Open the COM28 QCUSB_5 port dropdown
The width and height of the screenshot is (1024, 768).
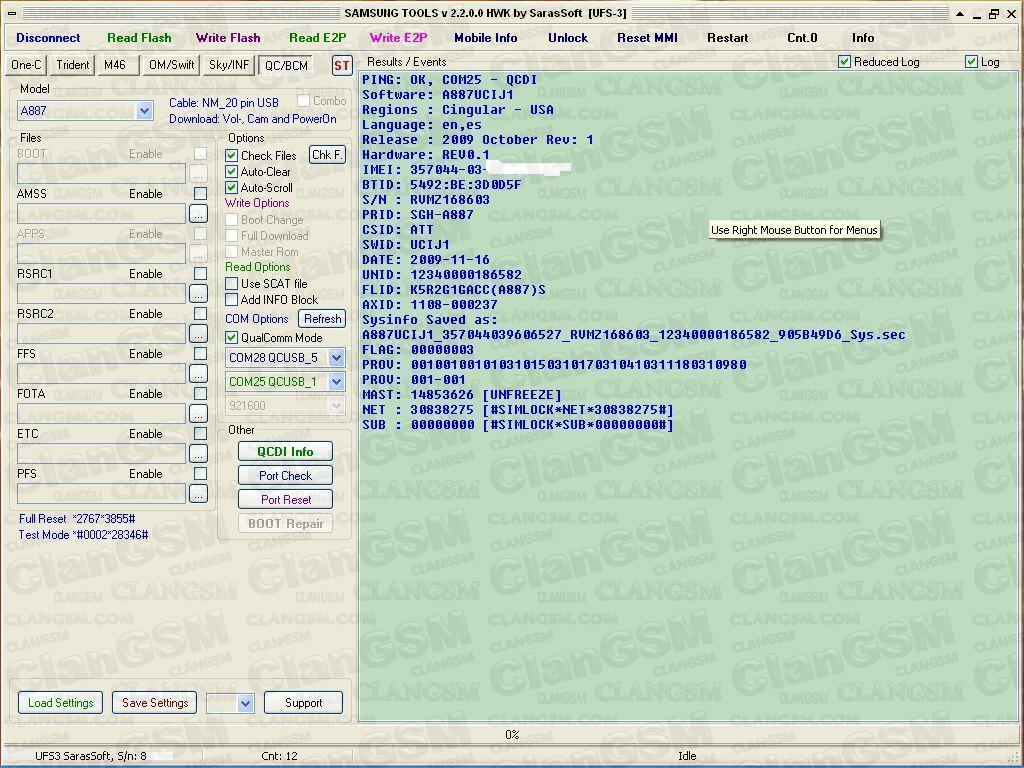tap(336, 358)
